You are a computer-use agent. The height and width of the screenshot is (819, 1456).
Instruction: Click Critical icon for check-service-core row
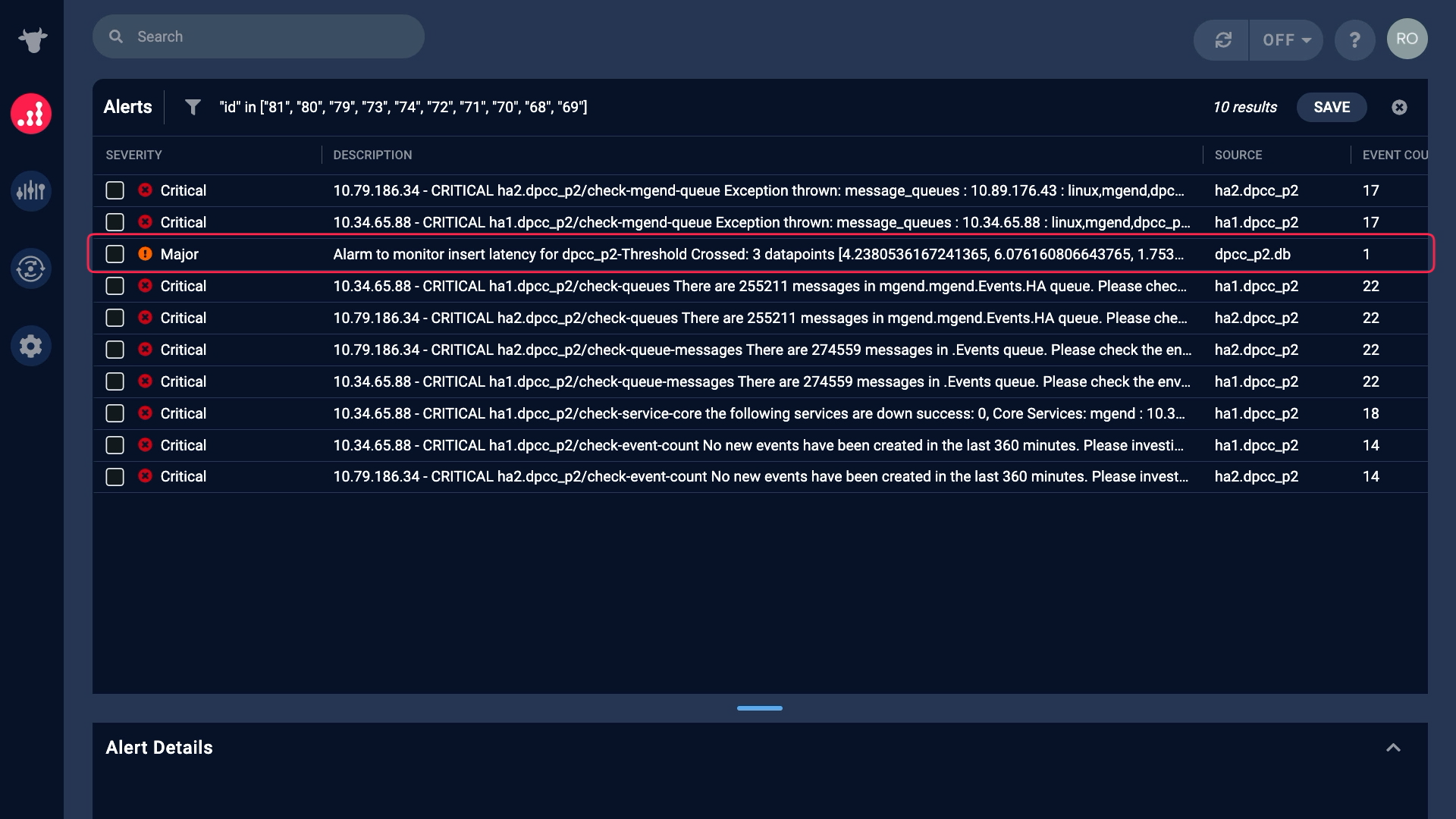[146, 413]
